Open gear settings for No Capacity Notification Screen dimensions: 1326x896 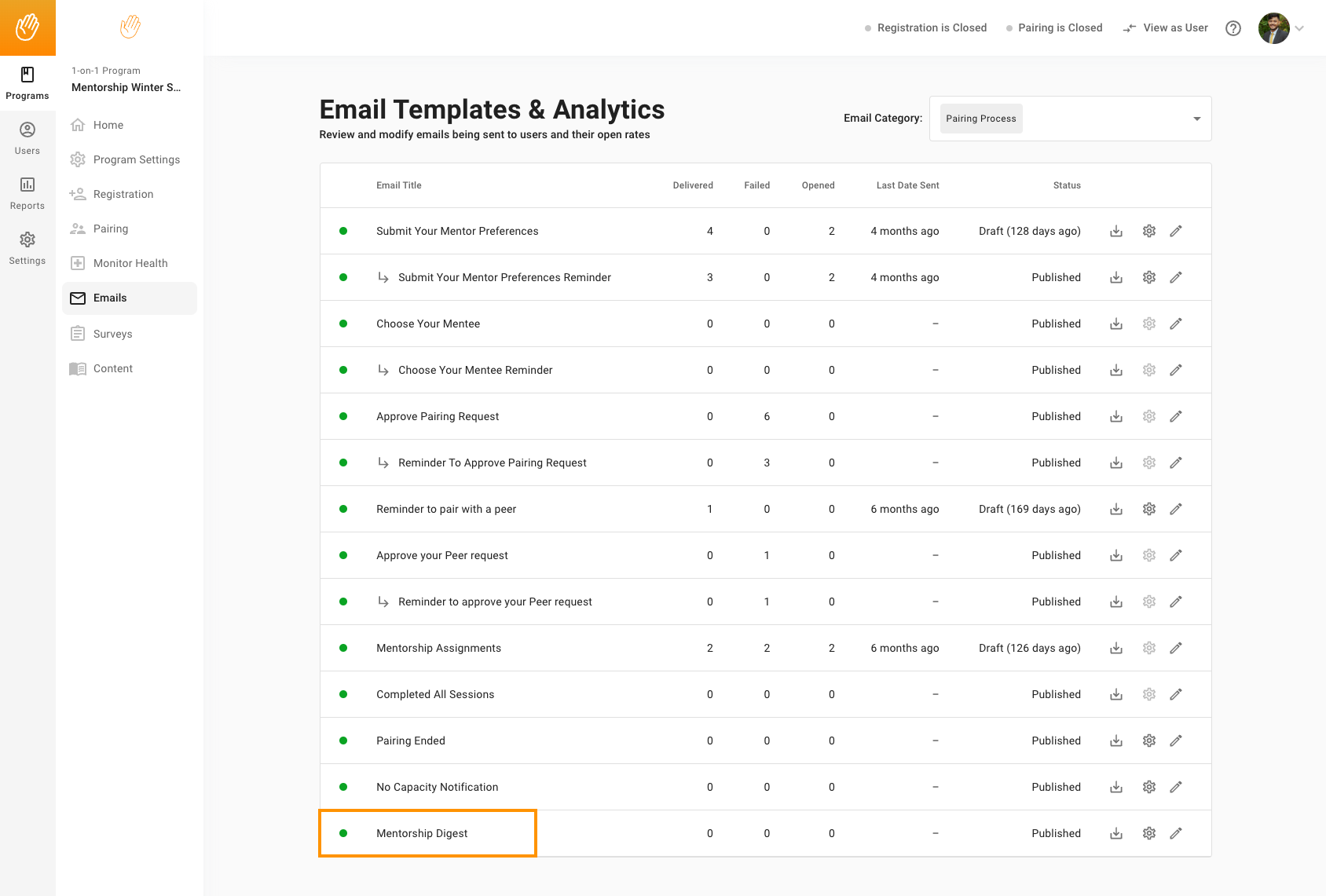(x=1148, y=787)
